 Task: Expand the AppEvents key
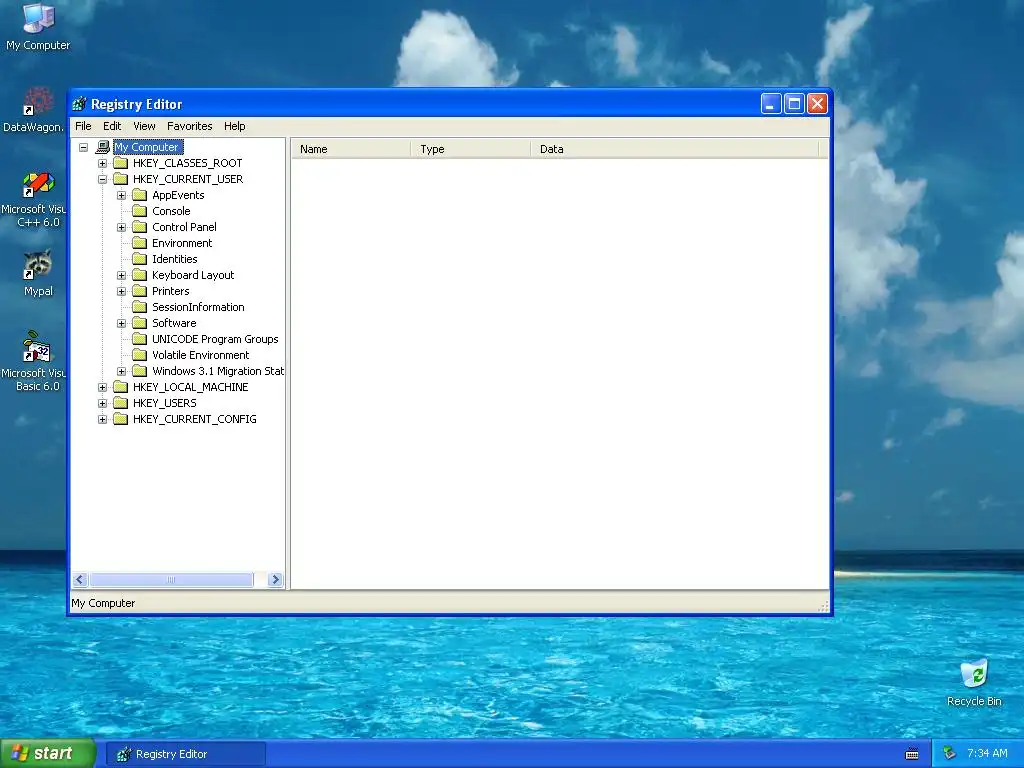tap(121, 195)
